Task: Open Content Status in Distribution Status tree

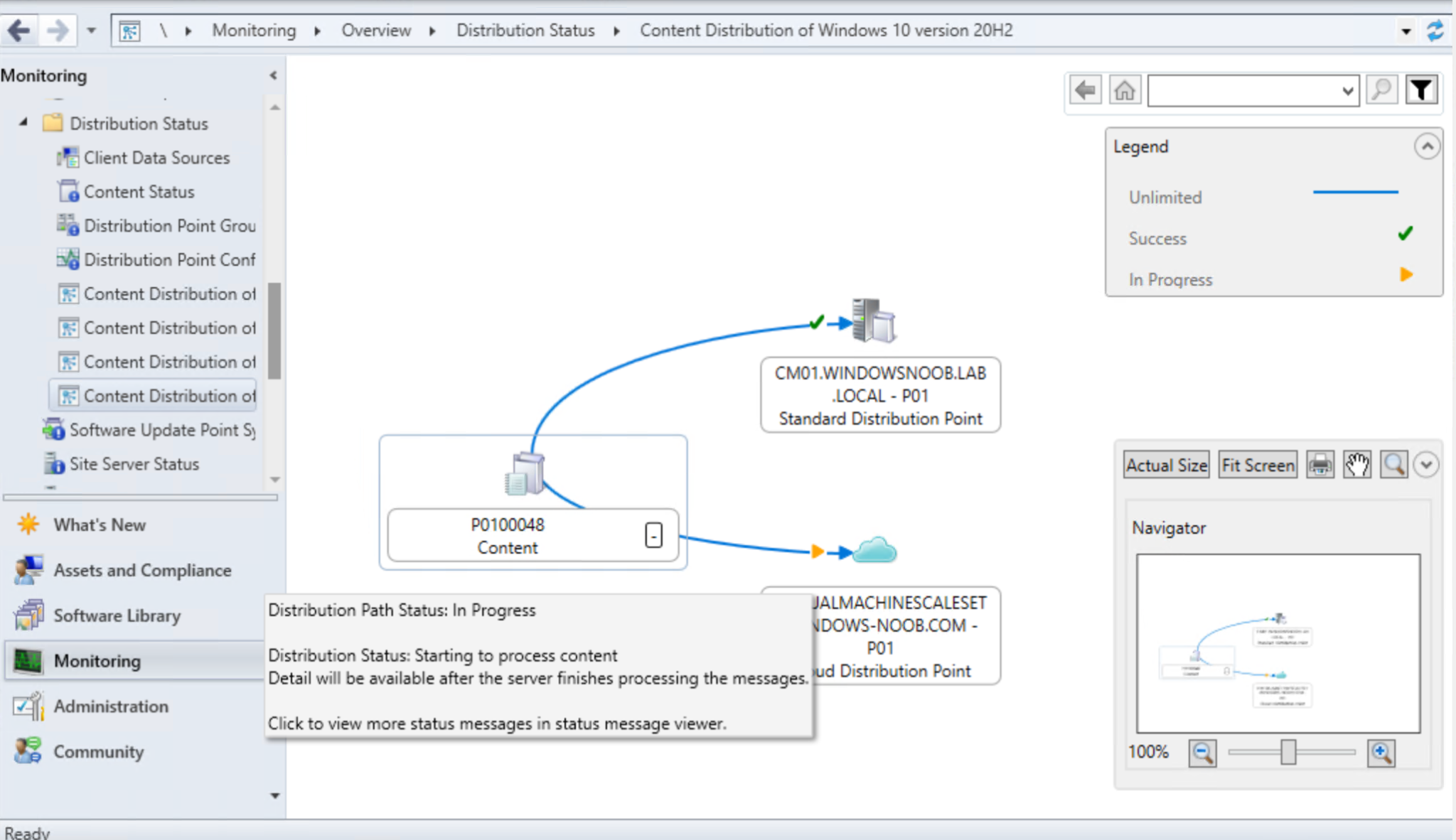Action: coord(139,191)
